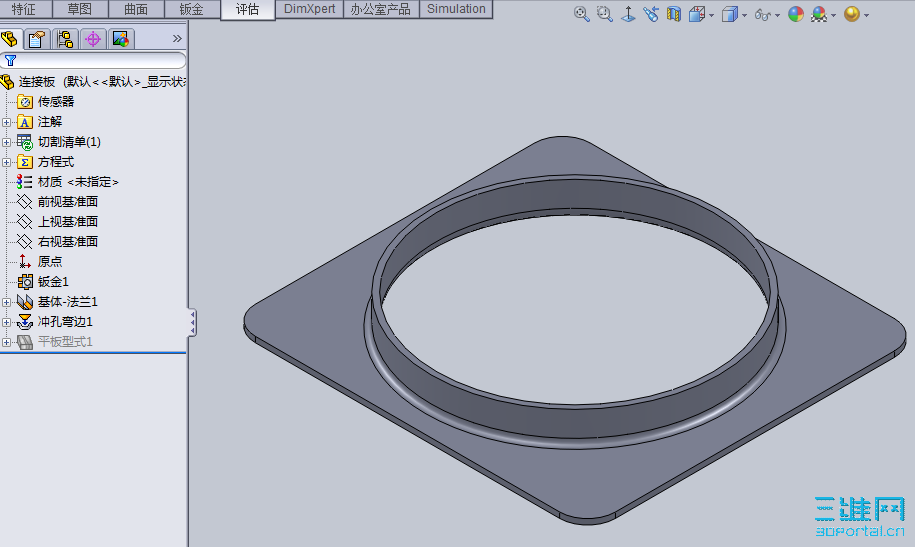Click the 基体-法兰1 feature icon
The image size is (915, 547).
click(25, 302)
